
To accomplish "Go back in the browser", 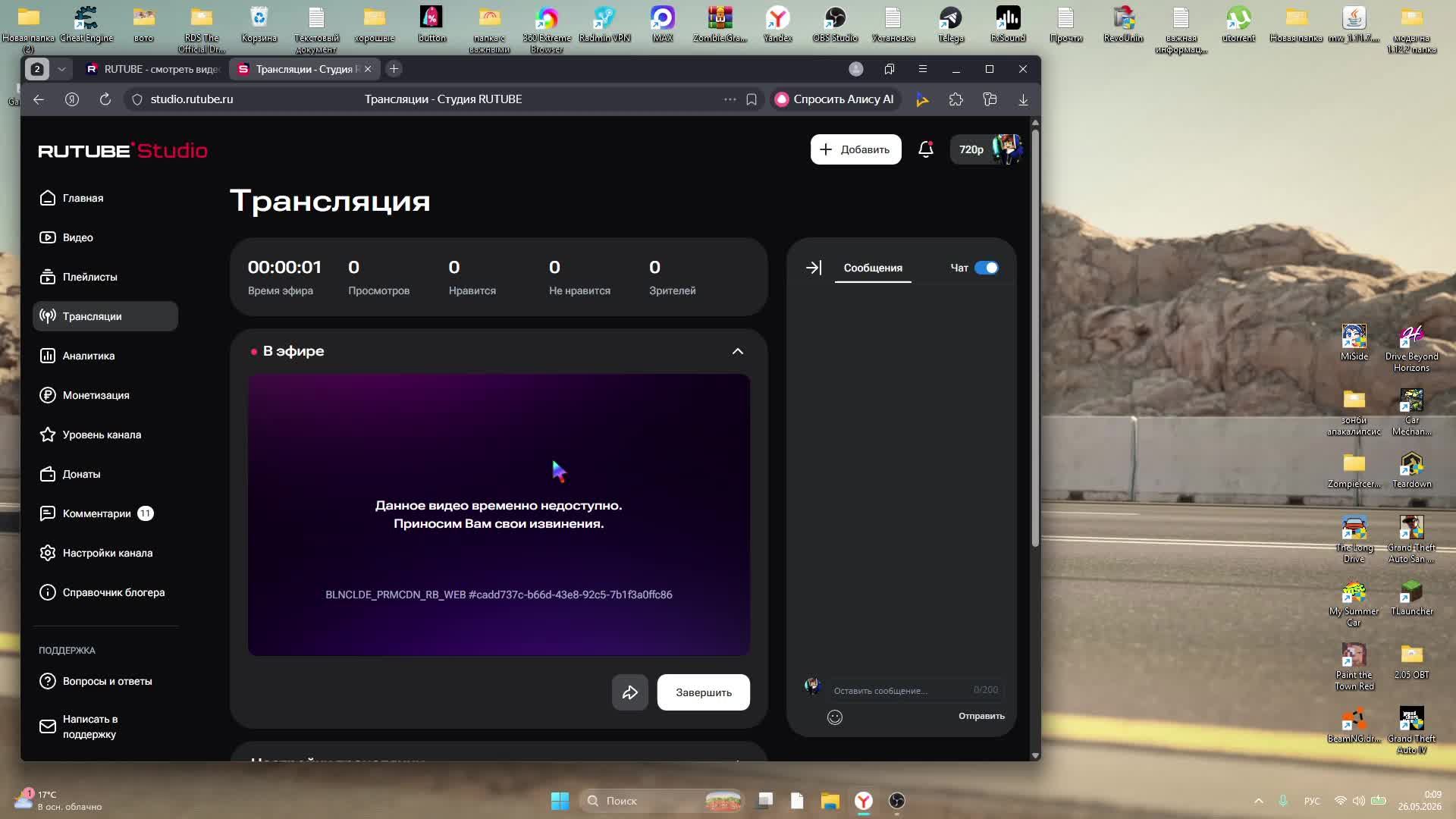I will click(39, 99).
